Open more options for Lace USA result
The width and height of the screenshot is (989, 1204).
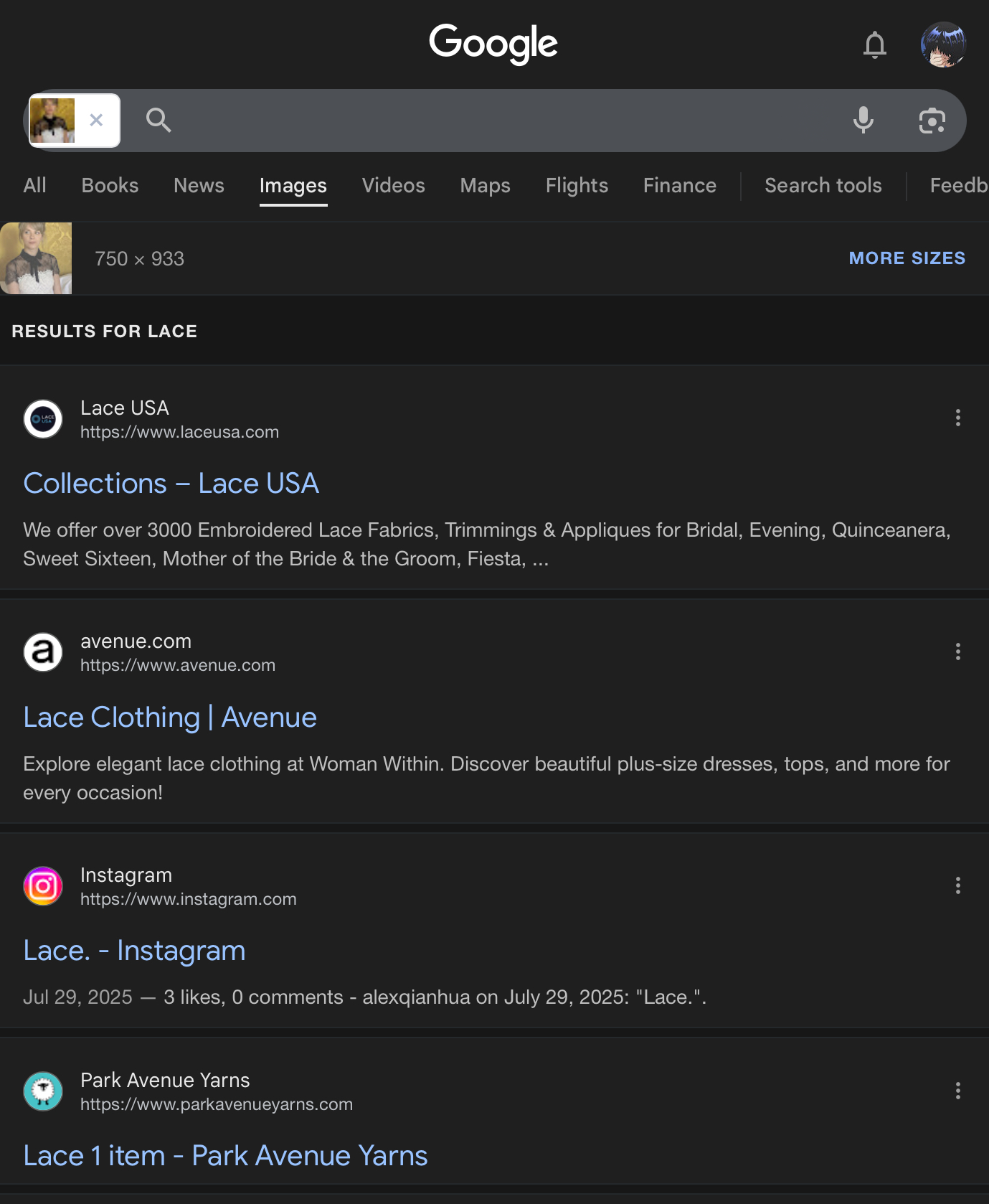pyautogui.click(x=957, y=418)
